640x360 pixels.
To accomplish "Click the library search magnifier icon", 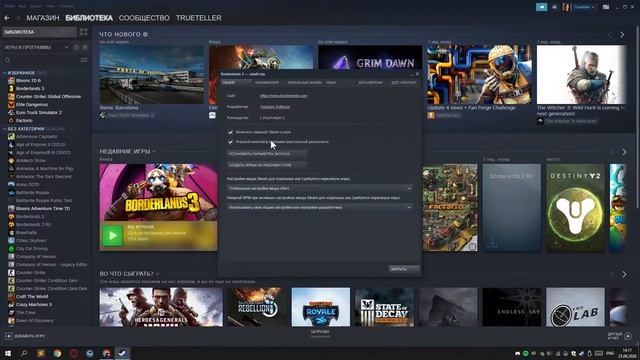I will [x=7, y=60].
